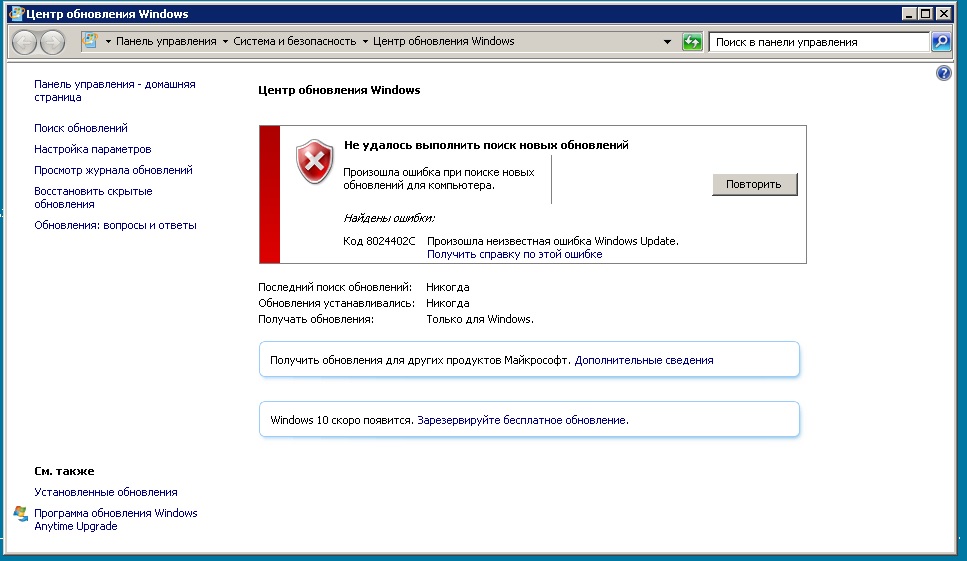Select Система и безопасность breadcrumb
The width and height of the screenshot is (967, 561).
point(295,41)
